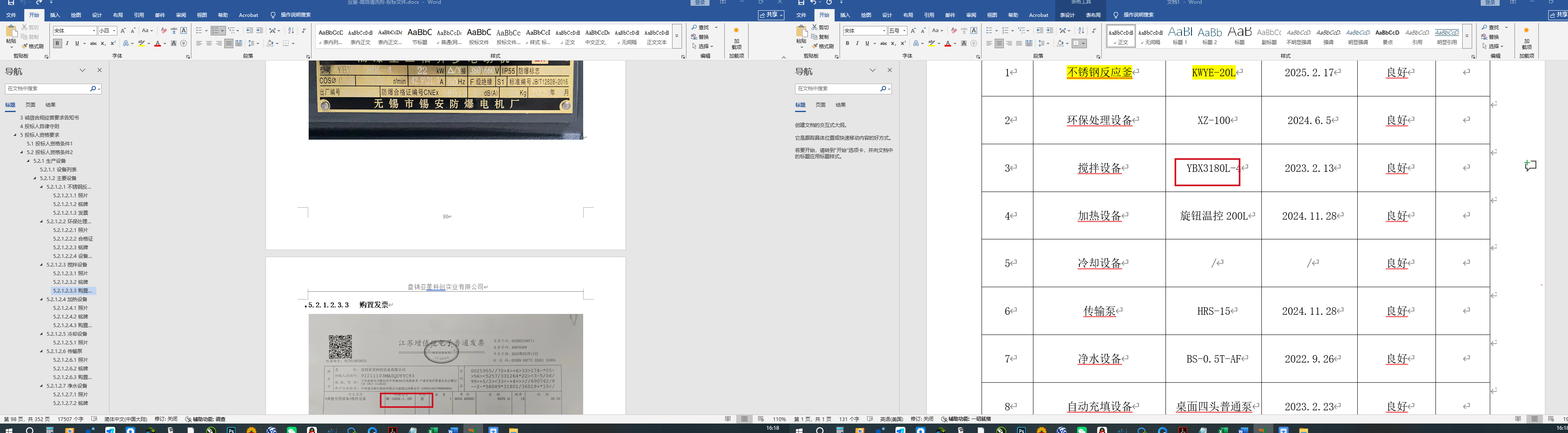Click the Character Border icon in right window
This screenshot has width=1568, height=433.
click(974, 30)
